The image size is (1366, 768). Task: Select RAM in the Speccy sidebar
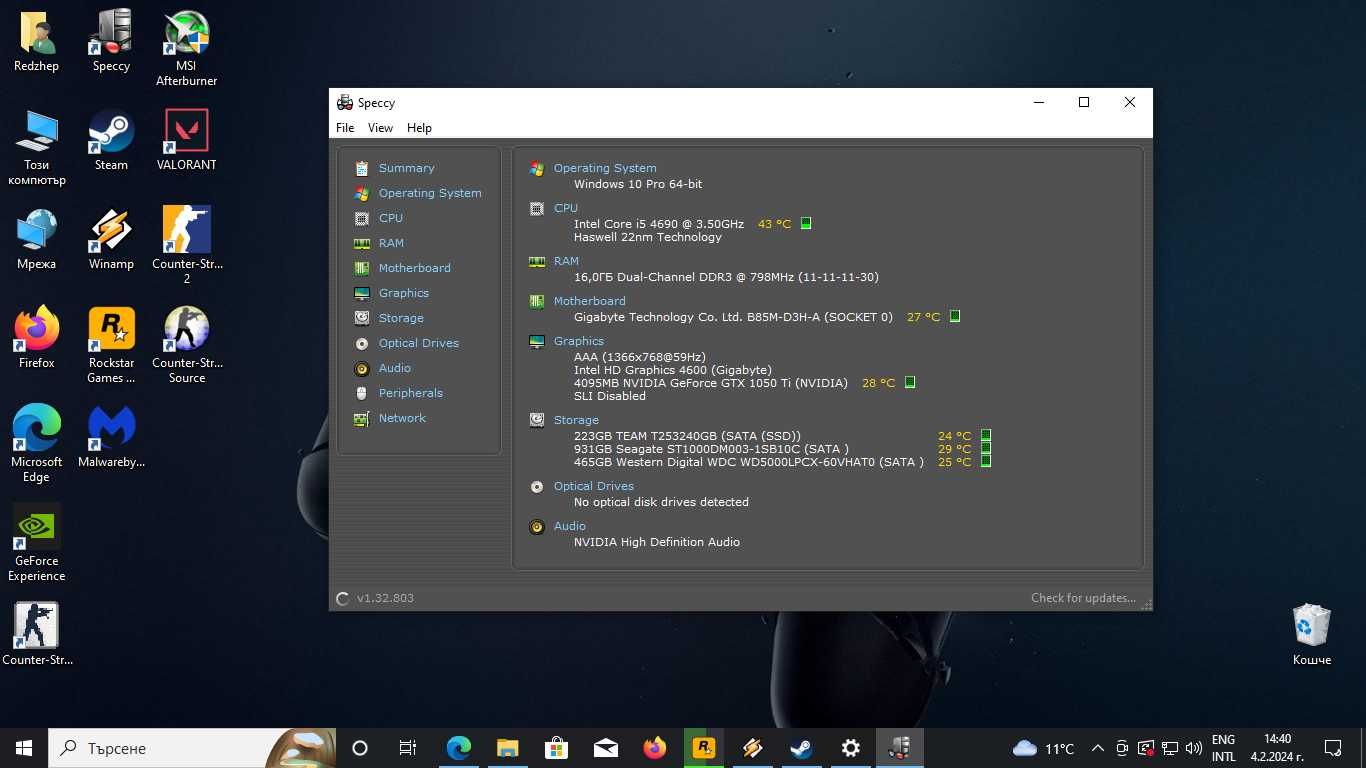click(391, 243)
